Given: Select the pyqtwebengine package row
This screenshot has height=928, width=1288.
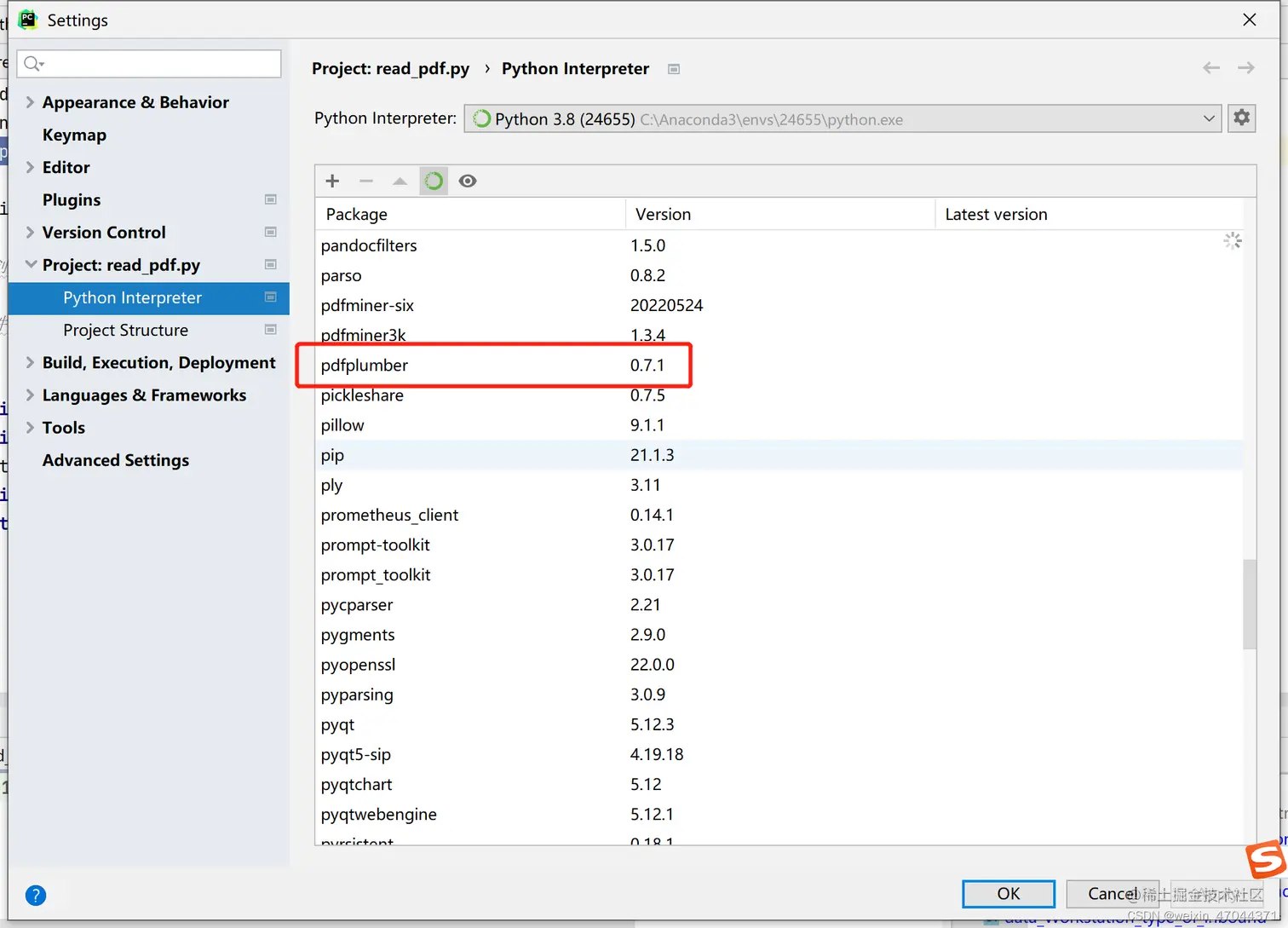Looking at the screenshot, I should click(779, 814).
